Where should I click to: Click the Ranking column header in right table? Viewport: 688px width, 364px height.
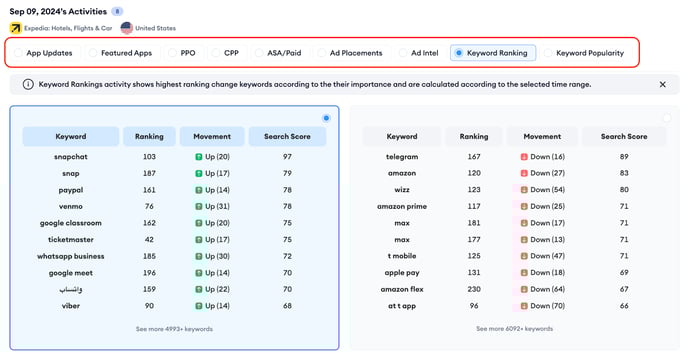[474, 136]
